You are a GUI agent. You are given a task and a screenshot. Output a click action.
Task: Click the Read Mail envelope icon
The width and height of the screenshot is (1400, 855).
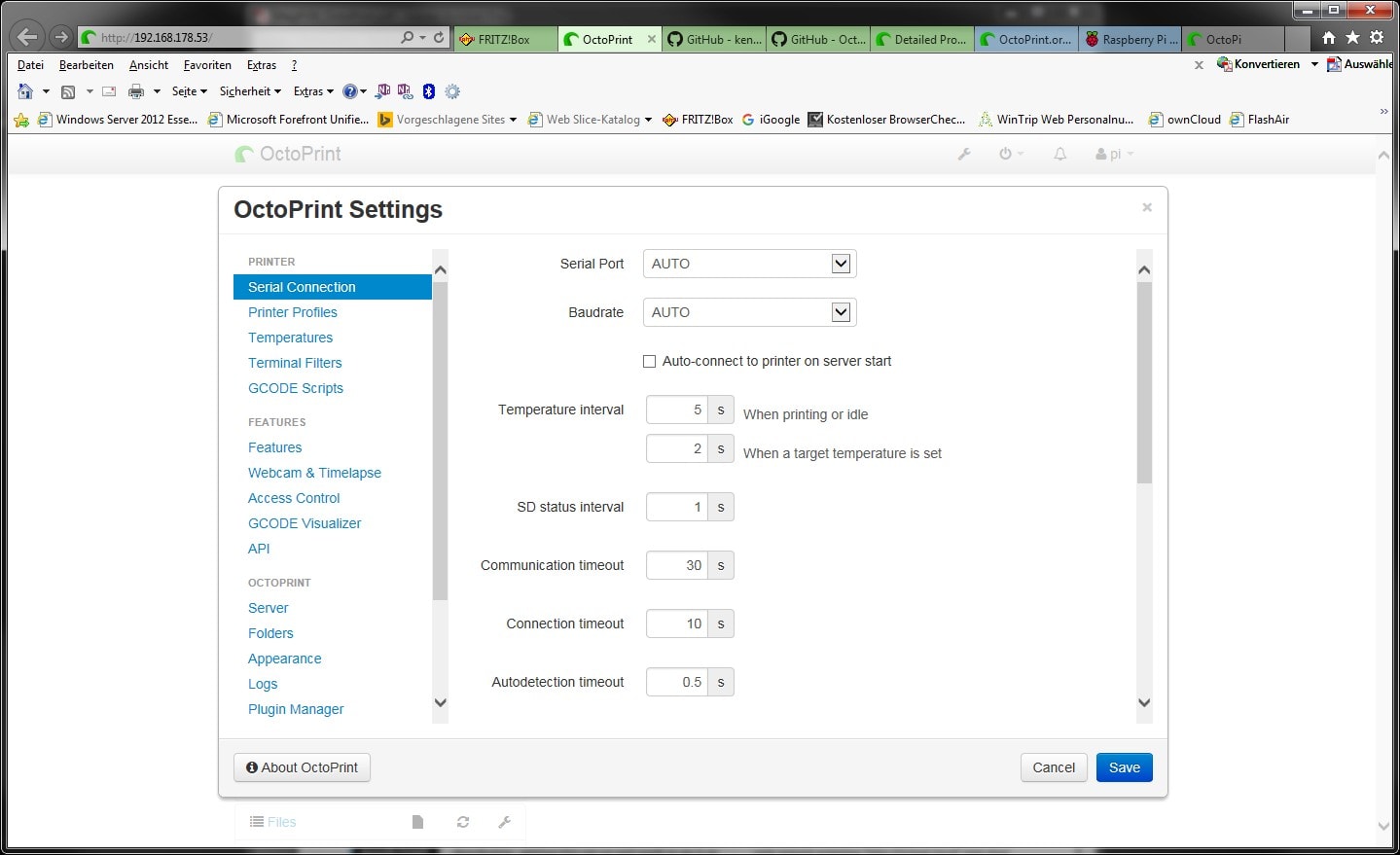(x=109, y=91)
